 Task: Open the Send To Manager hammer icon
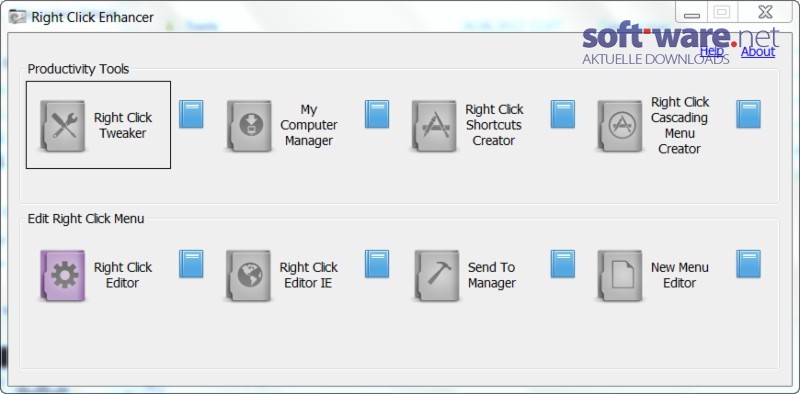[x=436, y=276]
